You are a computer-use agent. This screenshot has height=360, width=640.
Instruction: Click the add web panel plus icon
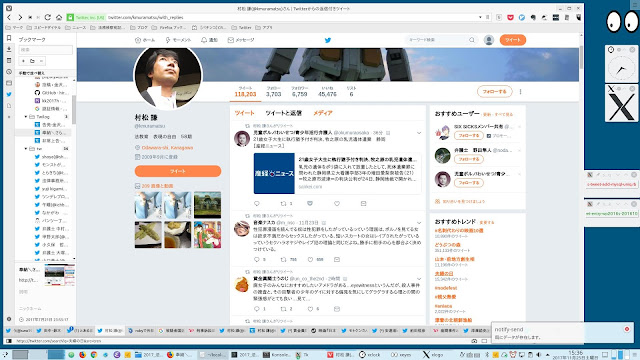click(9, 117)
